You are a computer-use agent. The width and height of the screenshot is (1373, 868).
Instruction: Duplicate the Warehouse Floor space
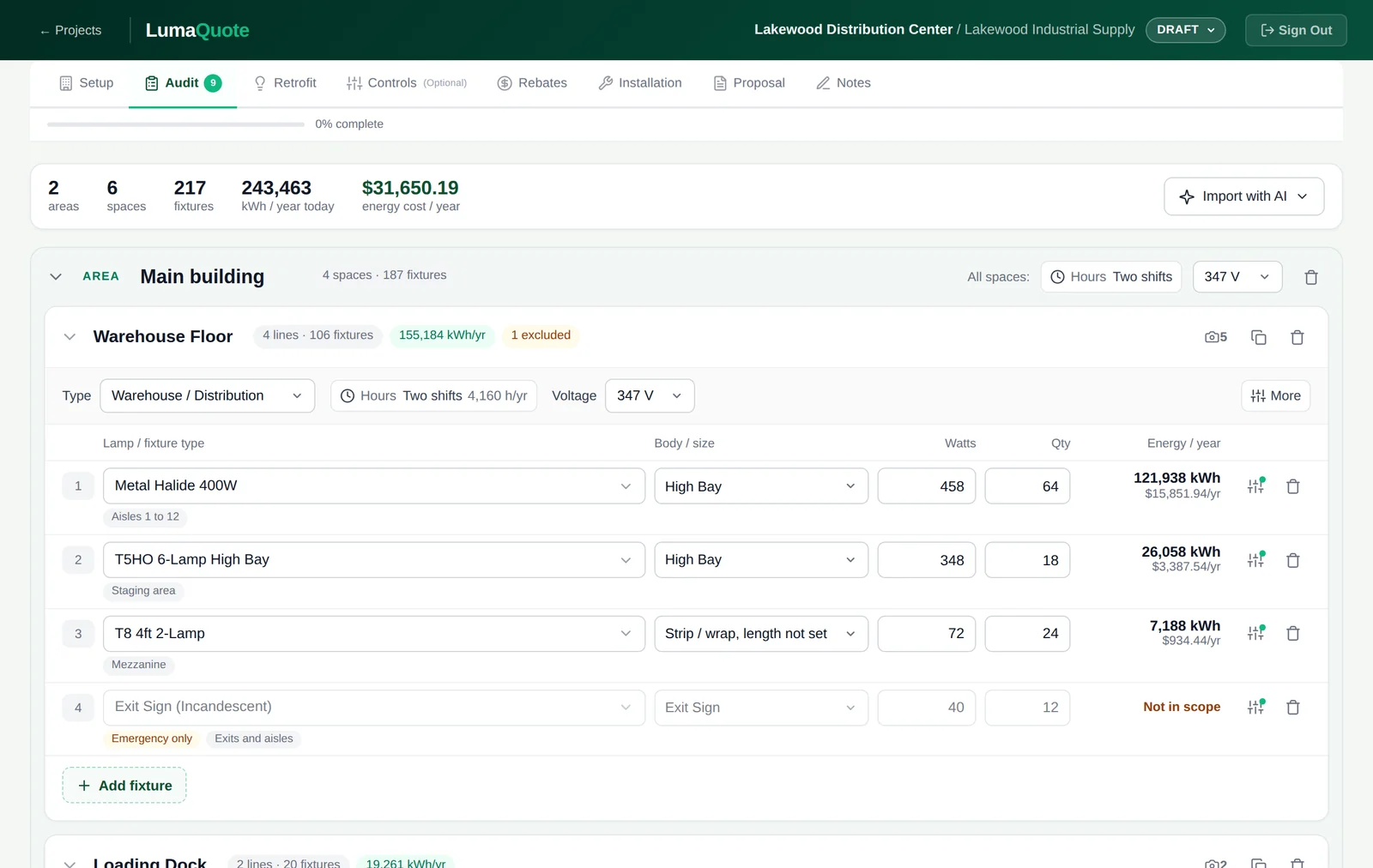tap(1259, 337)
